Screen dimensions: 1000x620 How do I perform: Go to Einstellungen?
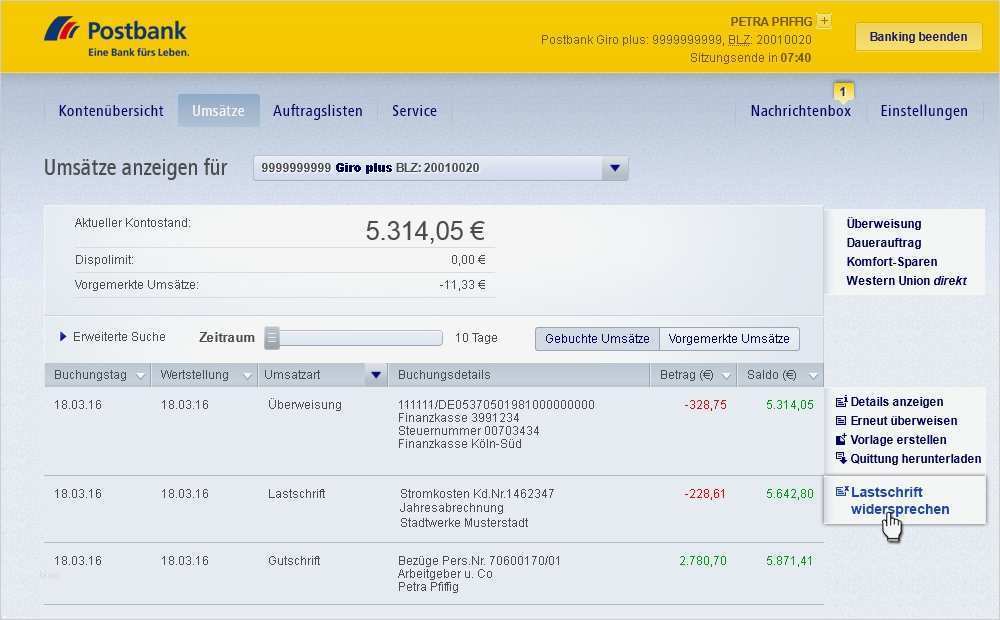(923, 111)
